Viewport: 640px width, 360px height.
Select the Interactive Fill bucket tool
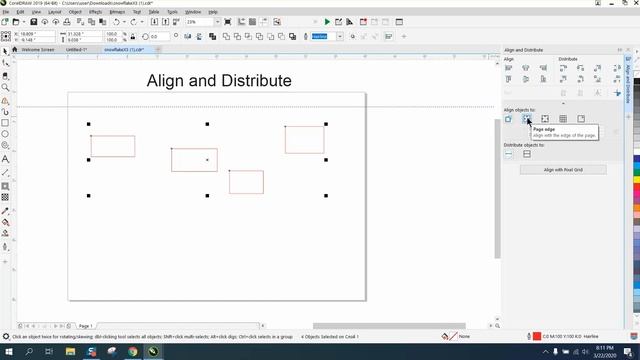point(5,222)
